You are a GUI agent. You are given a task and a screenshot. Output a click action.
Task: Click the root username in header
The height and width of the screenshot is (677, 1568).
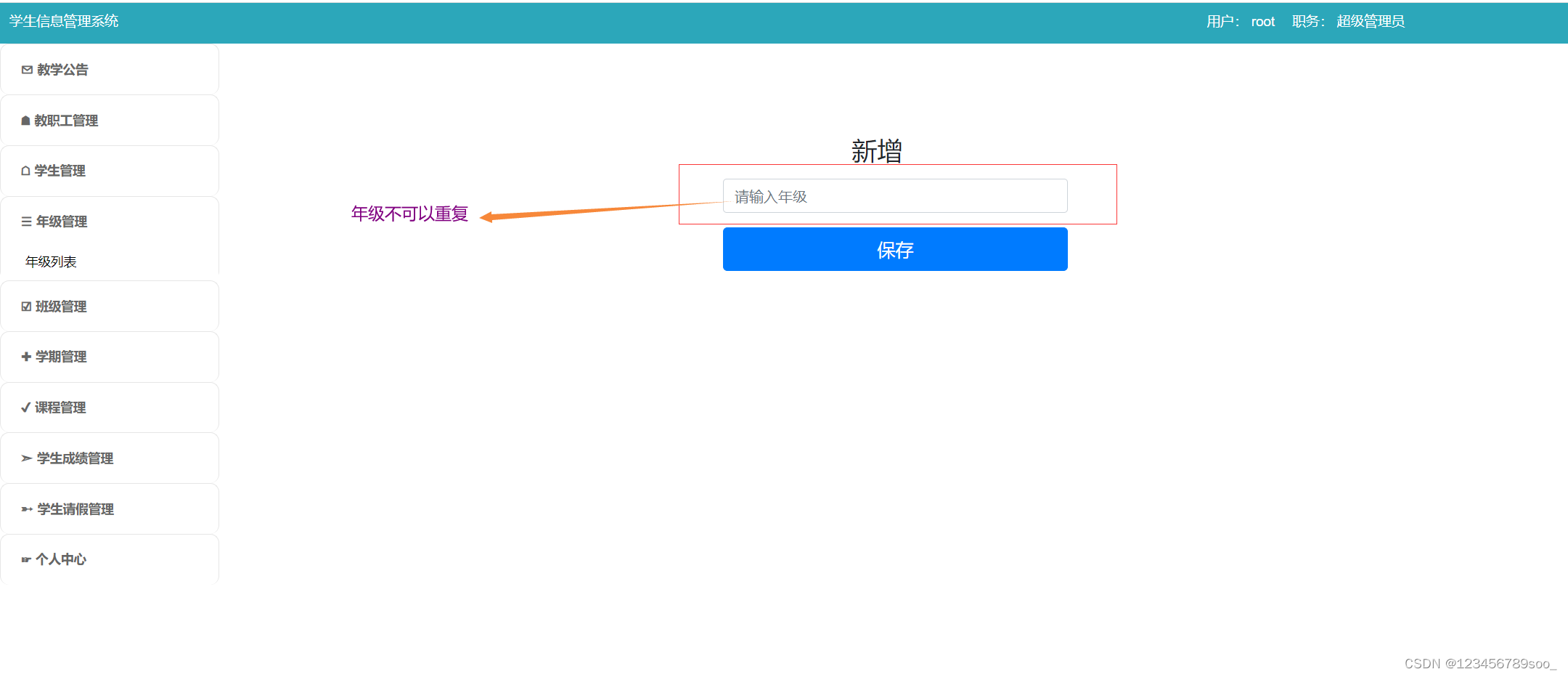(x=1263, y=22)
